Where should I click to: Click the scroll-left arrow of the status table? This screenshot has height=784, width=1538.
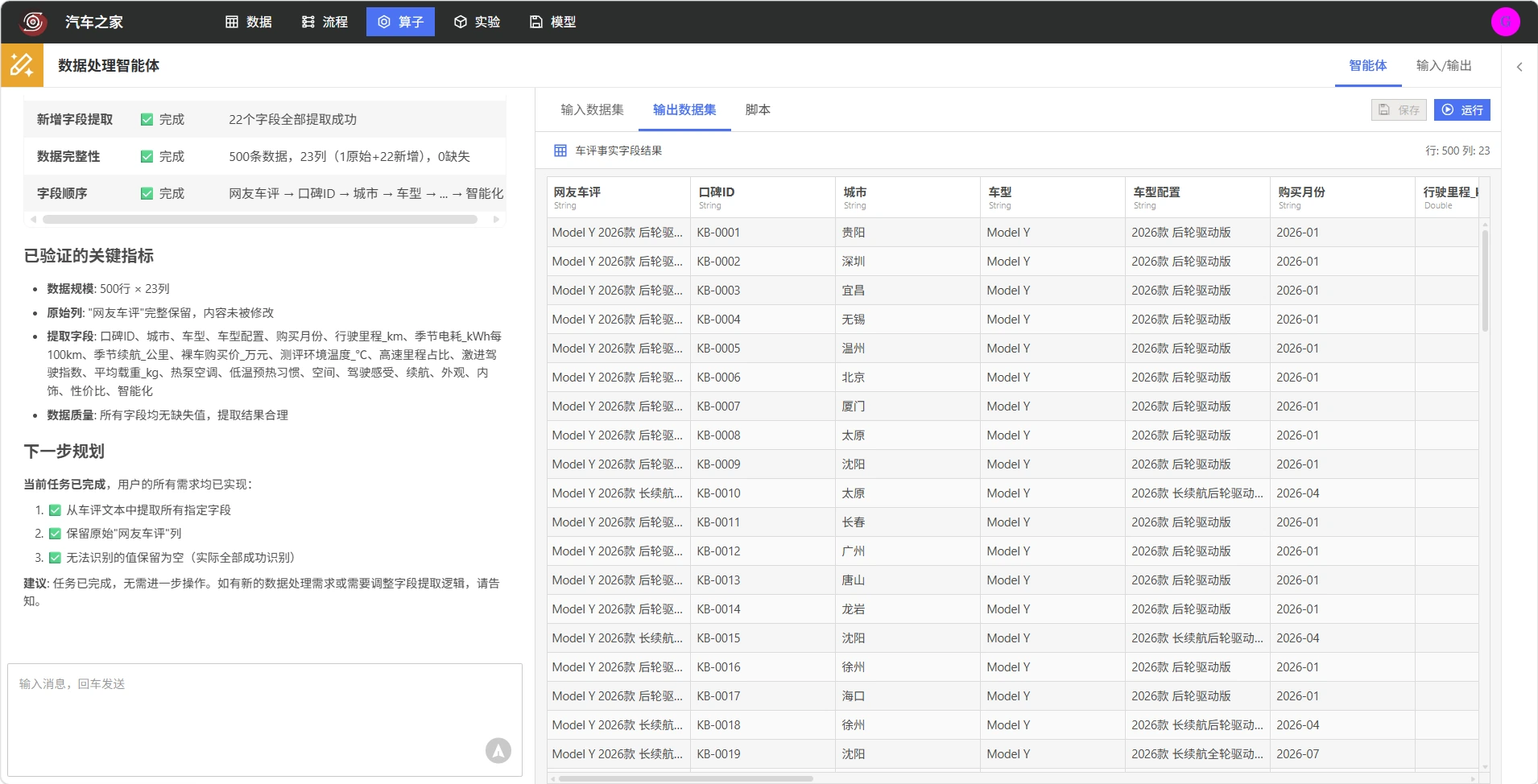pos(33,219)
